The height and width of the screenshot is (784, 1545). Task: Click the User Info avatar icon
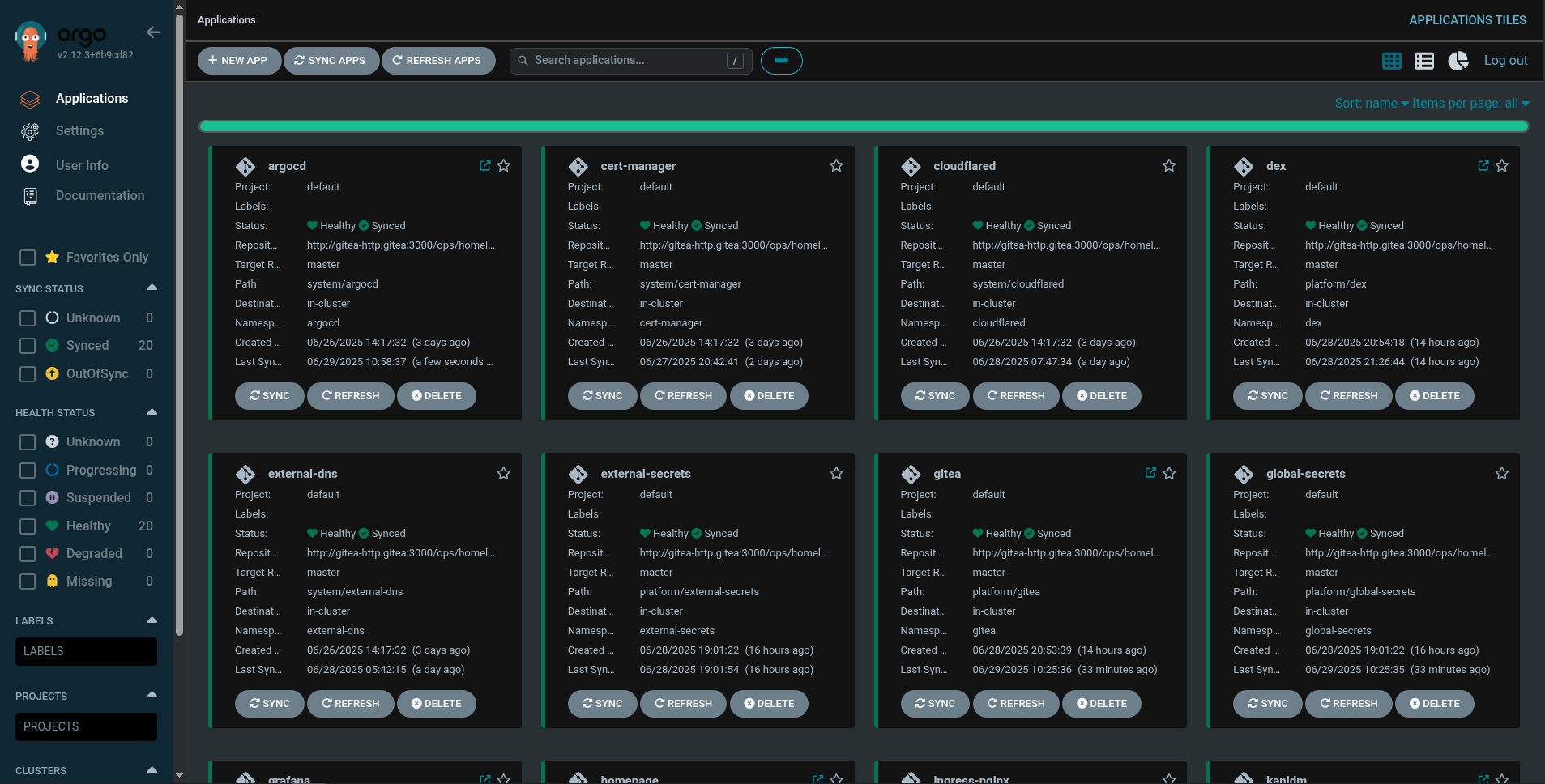pos(30,164)
